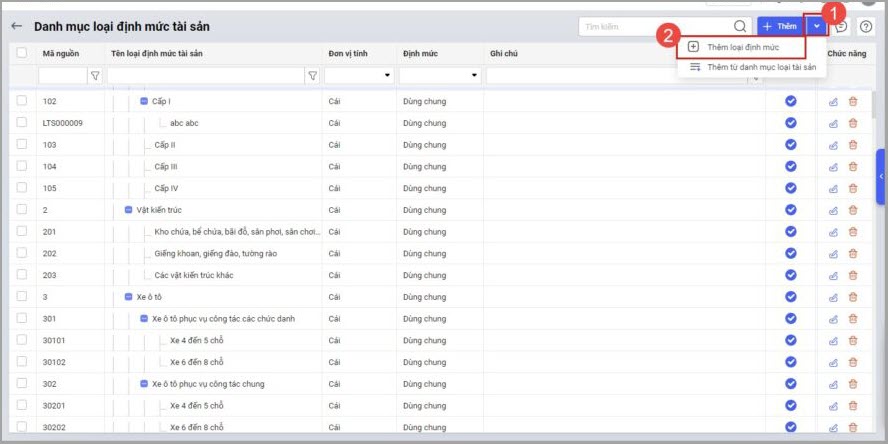This screenshot has width=888, height=444.
Task: Open the dropdown arrow next to Thêm
Action: pos(817,26)
